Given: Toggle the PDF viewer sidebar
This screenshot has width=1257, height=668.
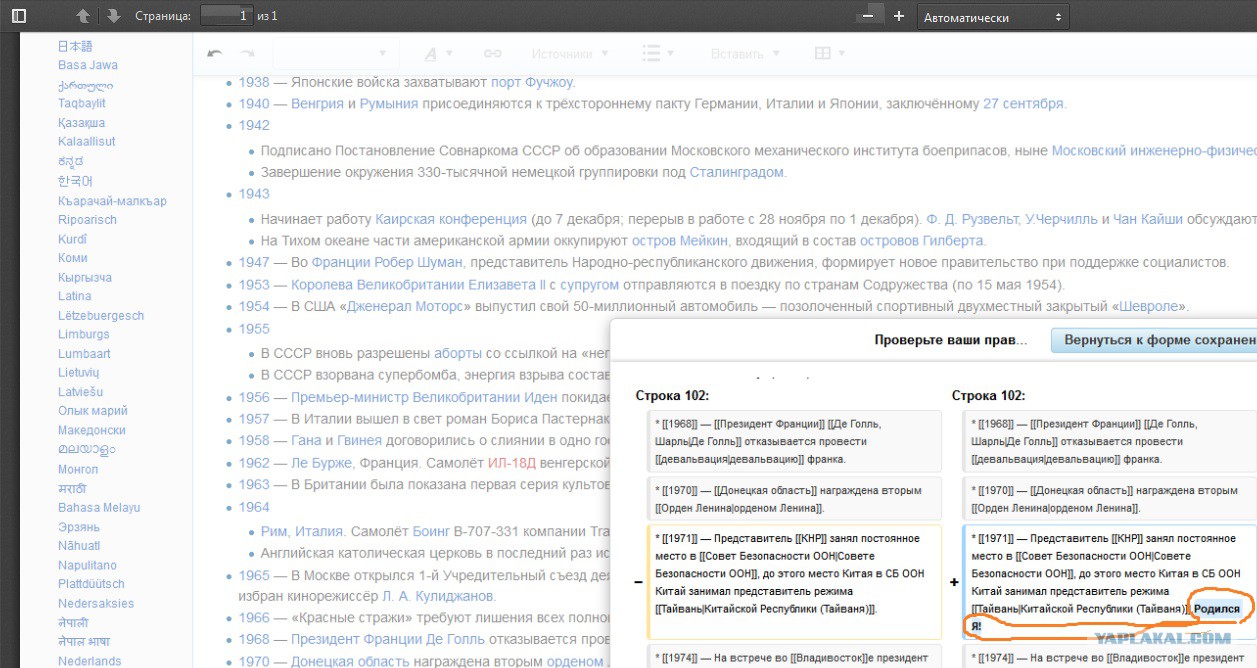Looking at the screenshot, I should click(19, 16).
